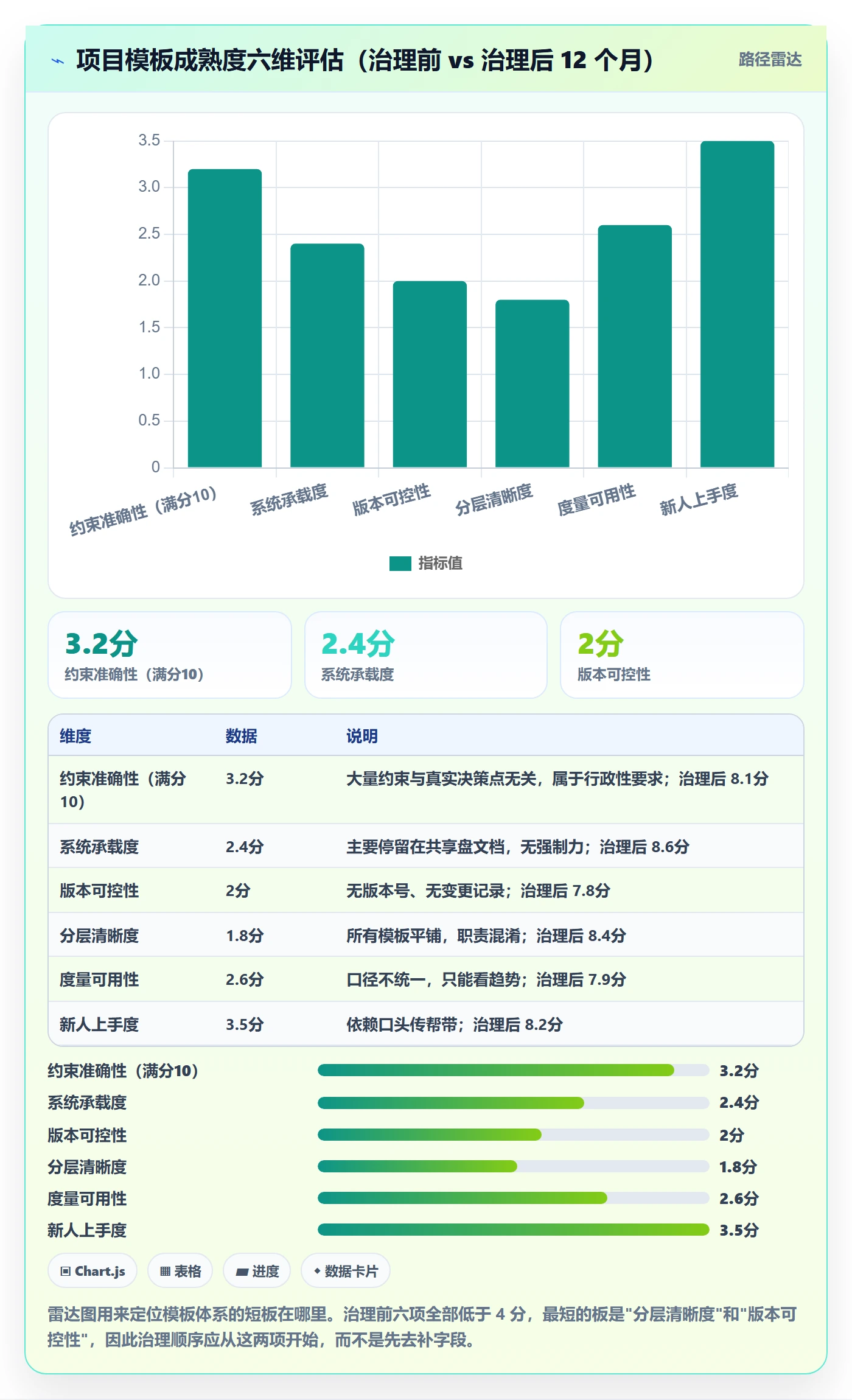The height and width of the screenshot is (1400, 852).
Task: Open the 3.2分 约束准确性 data card
Action: point(170,655)
